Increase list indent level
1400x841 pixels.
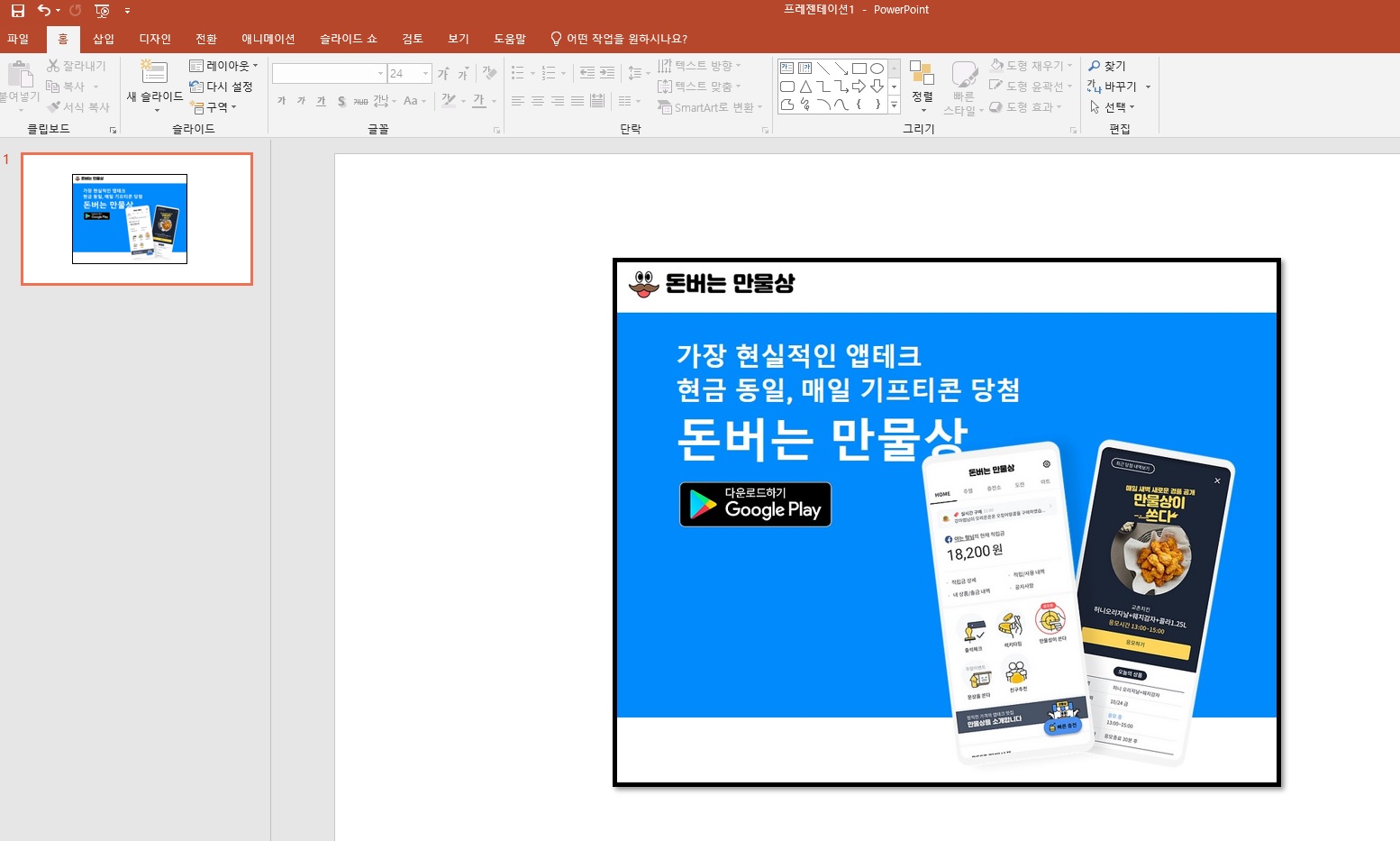(607, 74)
